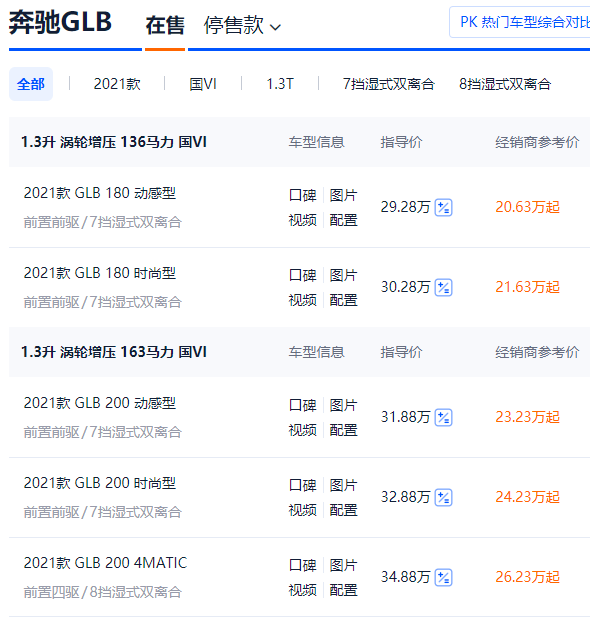The image size is (590, 617).
Task: Click guide price 34.88万
Action: [405, 577]
